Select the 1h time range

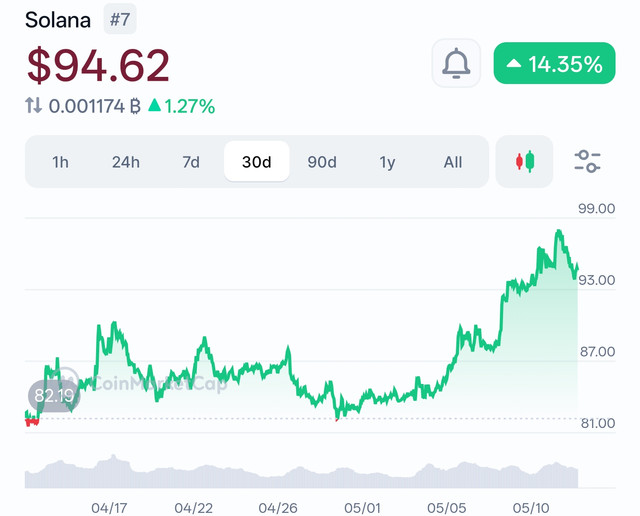tap(60, 162)
